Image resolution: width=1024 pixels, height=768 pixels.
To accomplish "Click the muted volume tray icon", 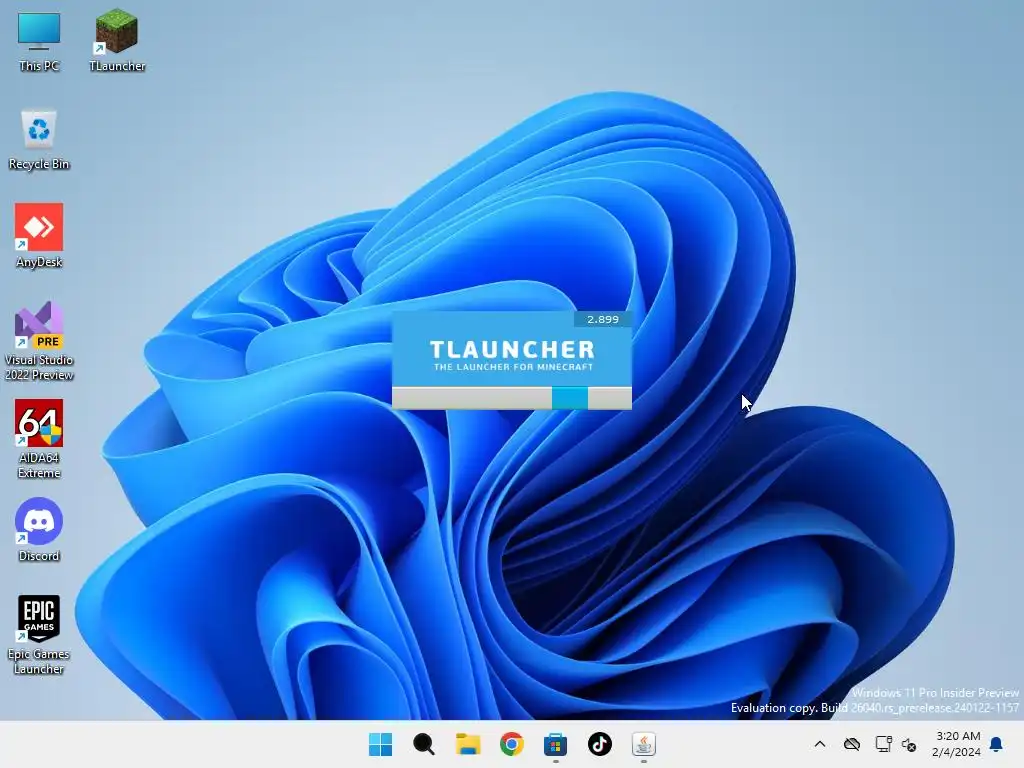I will (x=908, y=744).
